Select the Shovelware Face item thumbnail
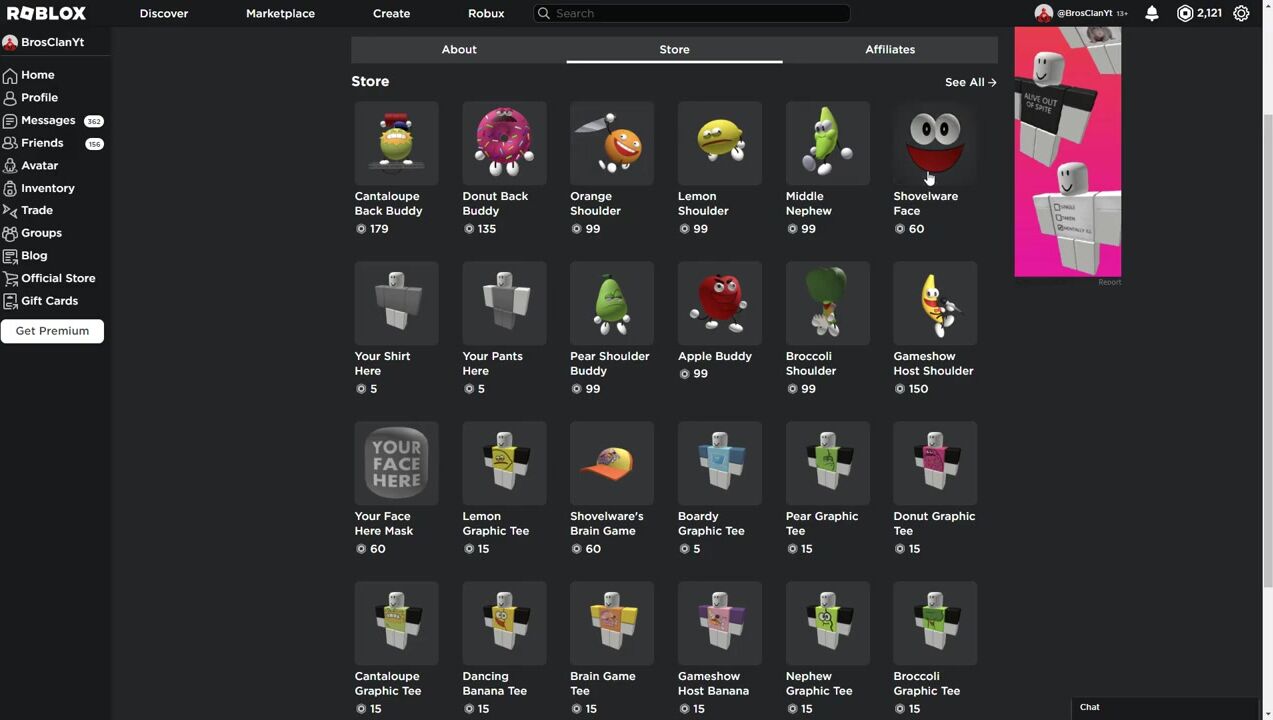The image size is (1273, 720). (935, 143)
